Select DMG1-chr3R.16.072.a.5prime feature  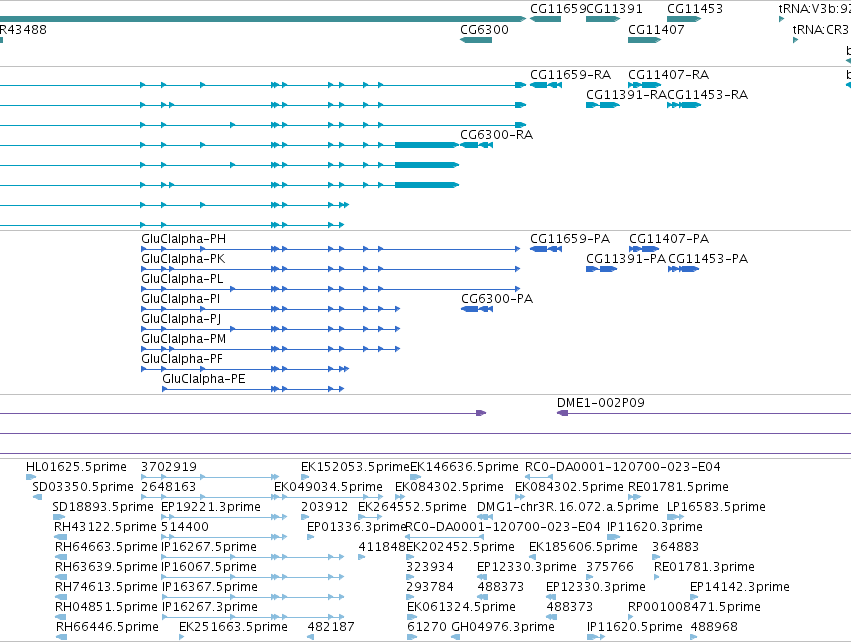[x=568, y=507]
